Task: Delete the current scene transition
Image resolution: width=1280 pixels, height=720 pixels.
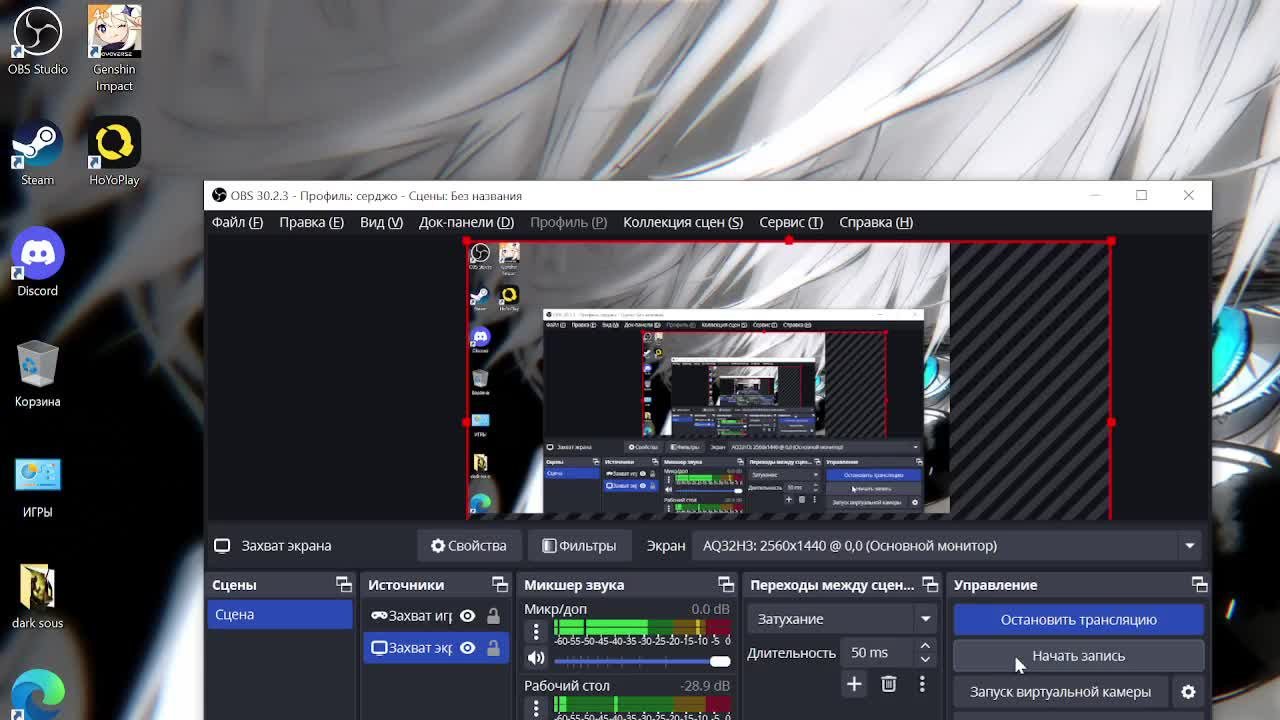Action: (888, 684)
